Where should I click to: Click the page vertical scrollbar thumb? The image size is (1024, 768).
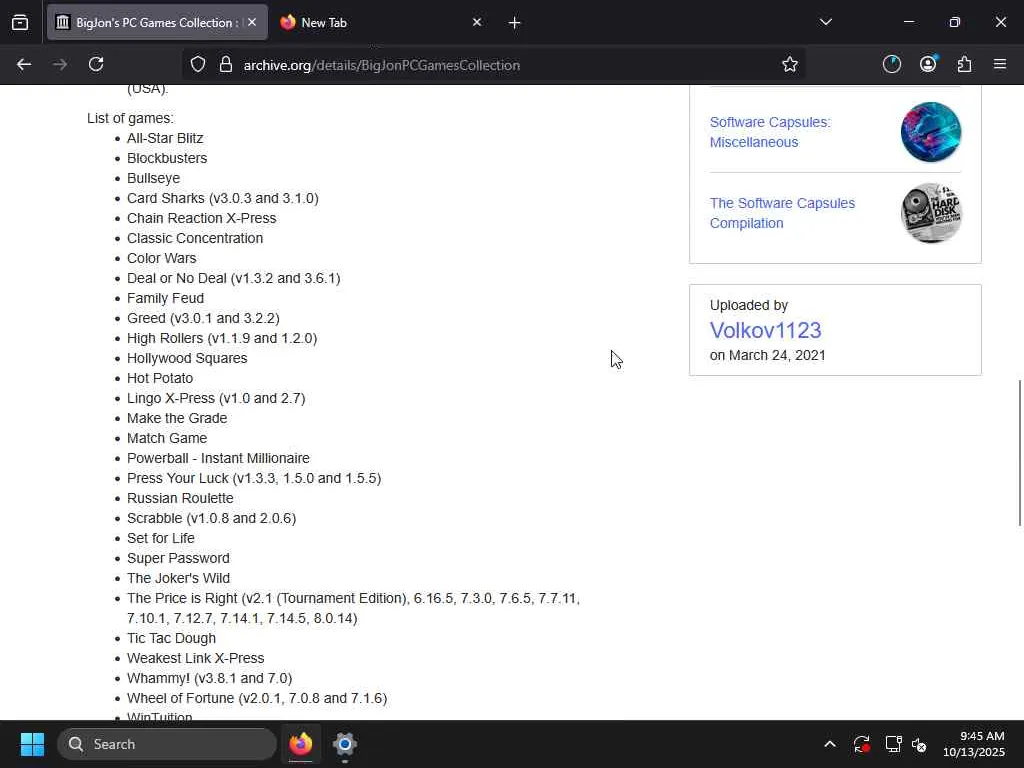(x=1019, y=452)
